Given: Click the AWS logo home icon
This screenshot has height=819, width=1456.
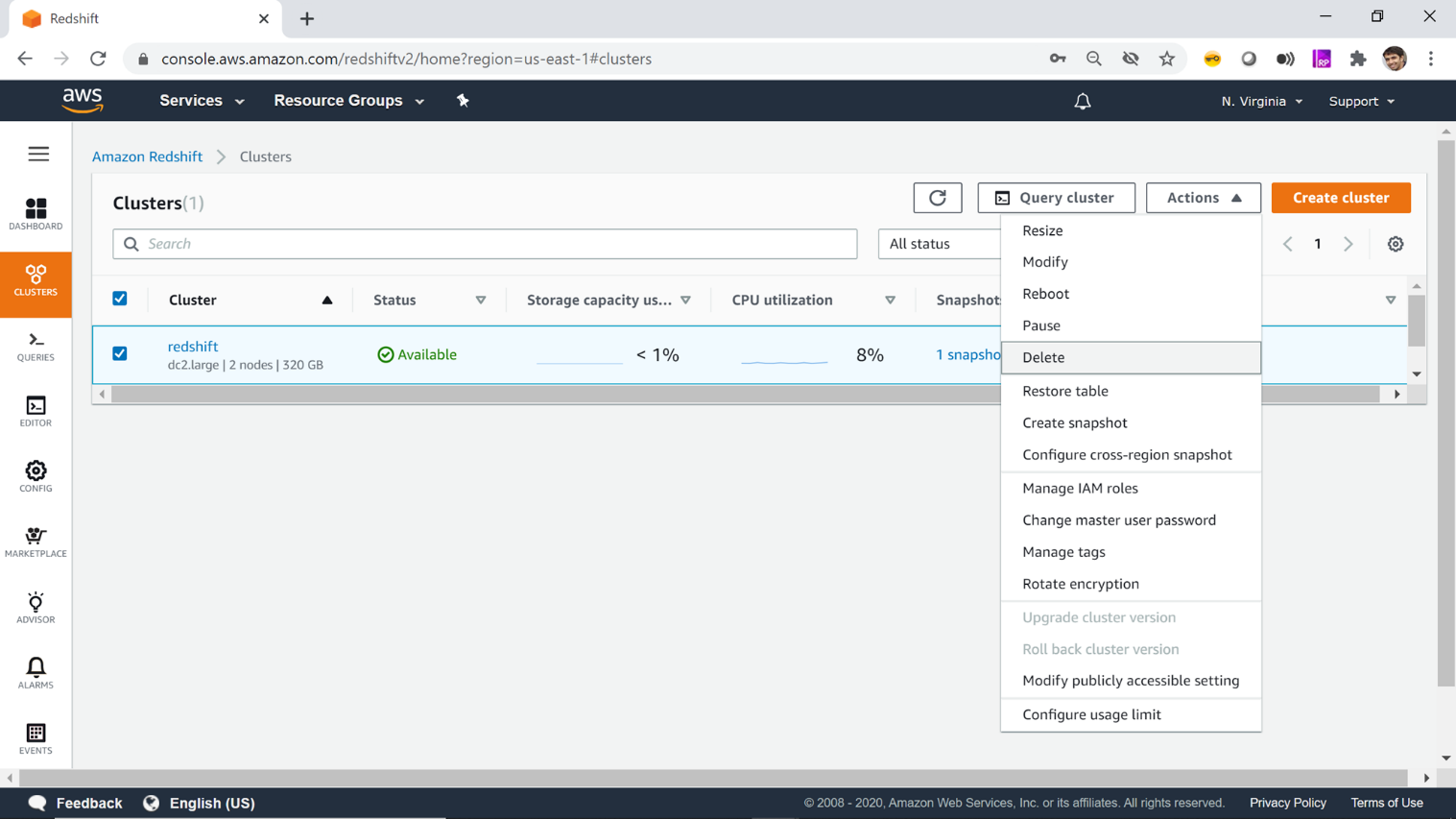Looking at the screenshot, I should tap(83, 101).
